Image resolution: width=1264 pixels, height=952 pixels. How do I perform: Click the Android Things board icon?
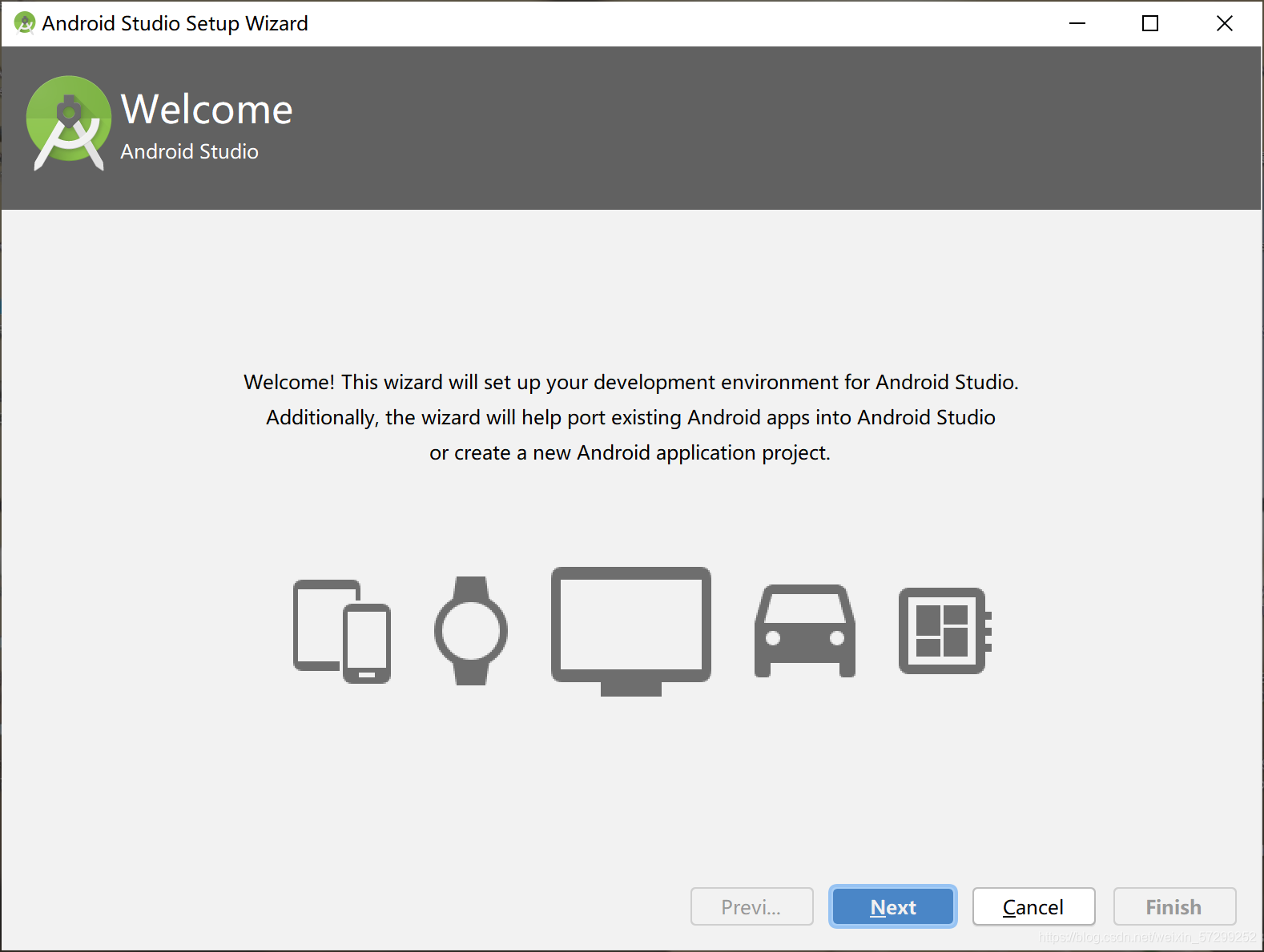945,631
